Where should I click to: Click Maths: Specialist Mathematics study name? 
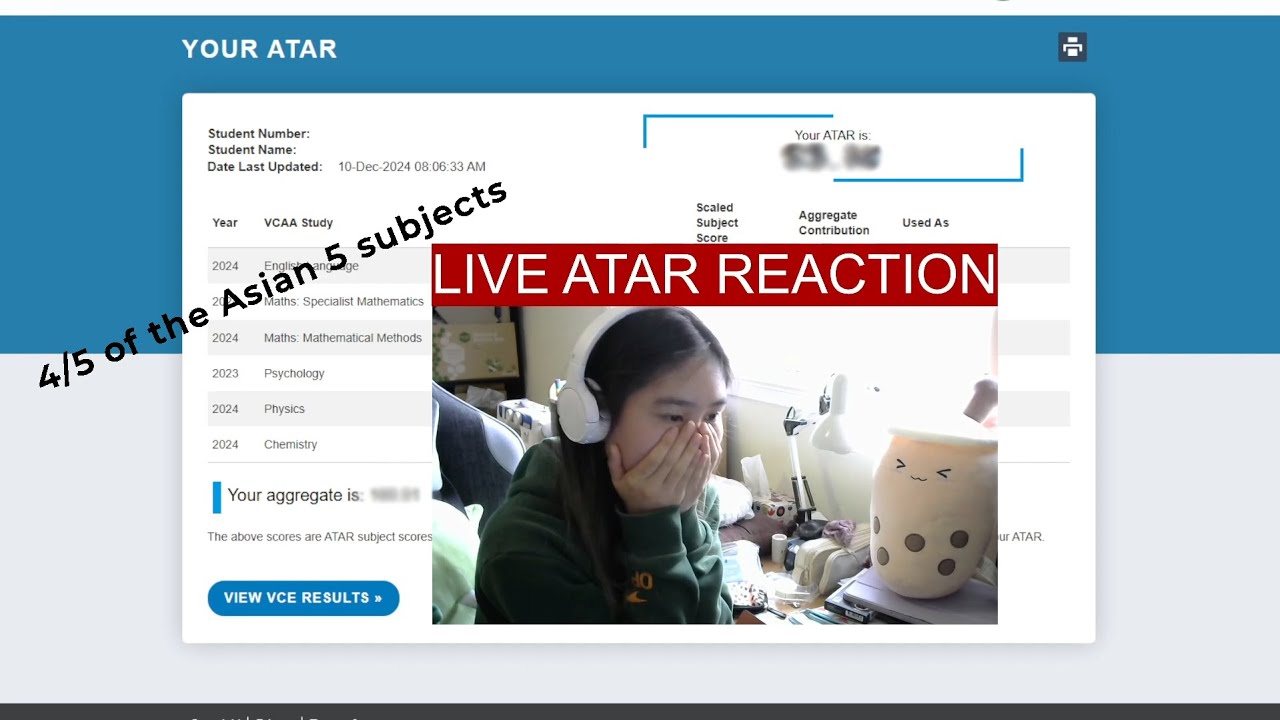tap(344, 302)
